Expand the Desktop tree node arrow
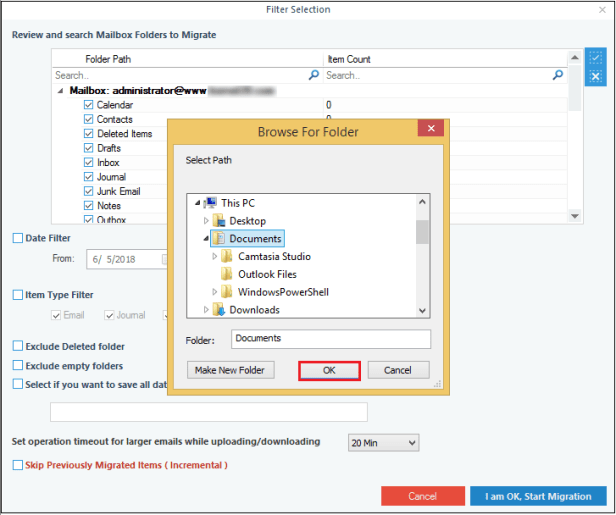Image resolution: width=616 pixels, height=515 pixels. (x=206, y=220)
